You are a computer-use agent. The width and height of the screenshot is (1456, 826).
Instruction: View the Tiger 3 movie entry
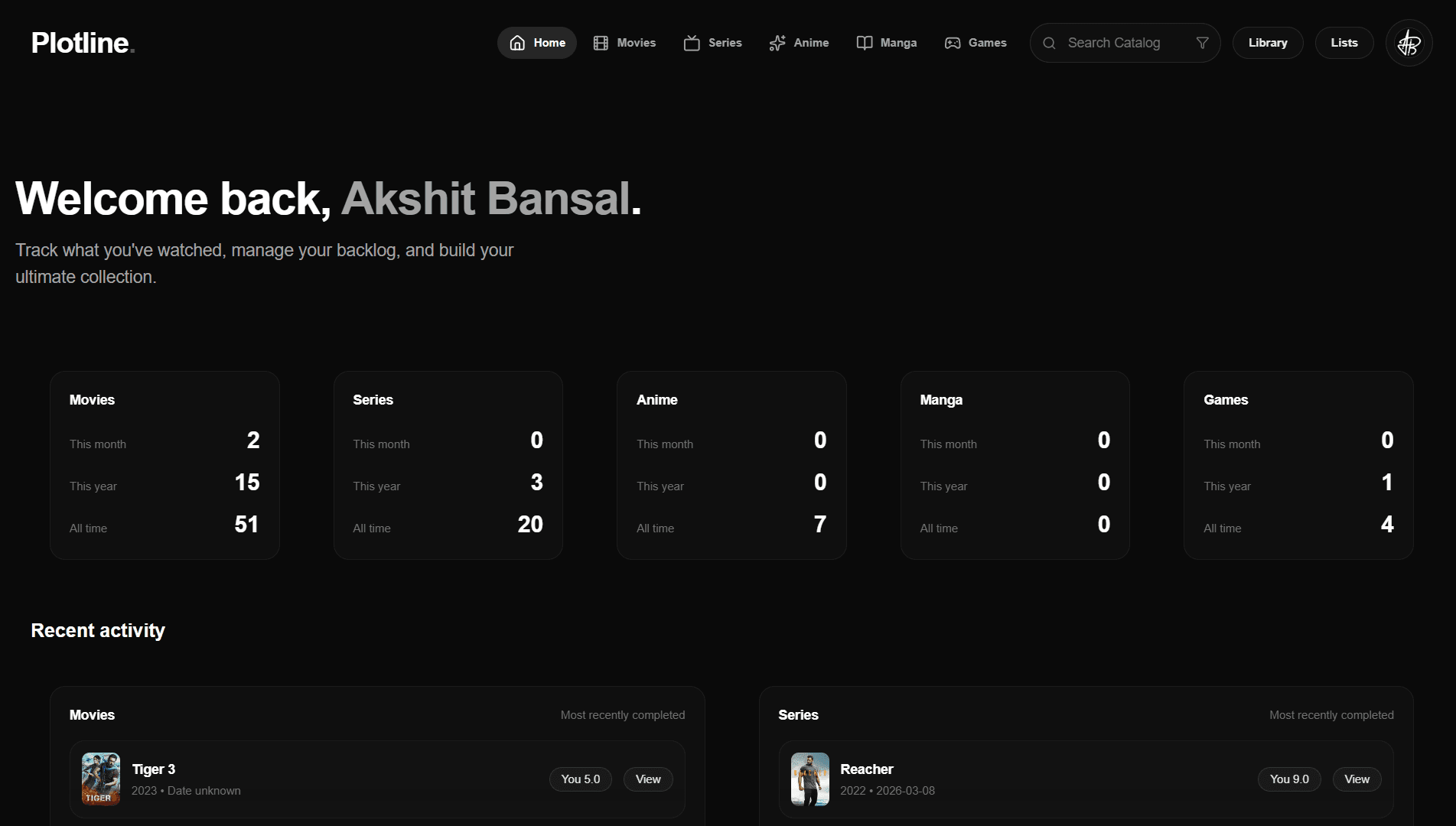tap(647, 779)
